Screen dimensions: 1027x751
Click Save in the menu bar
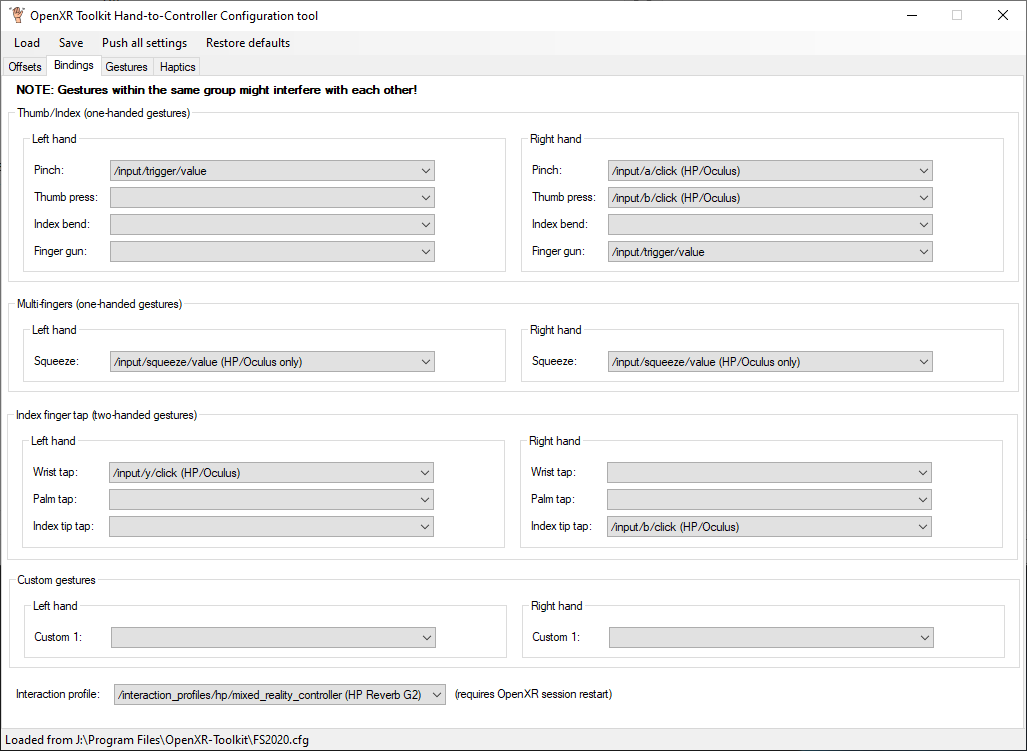coord(71,43)
